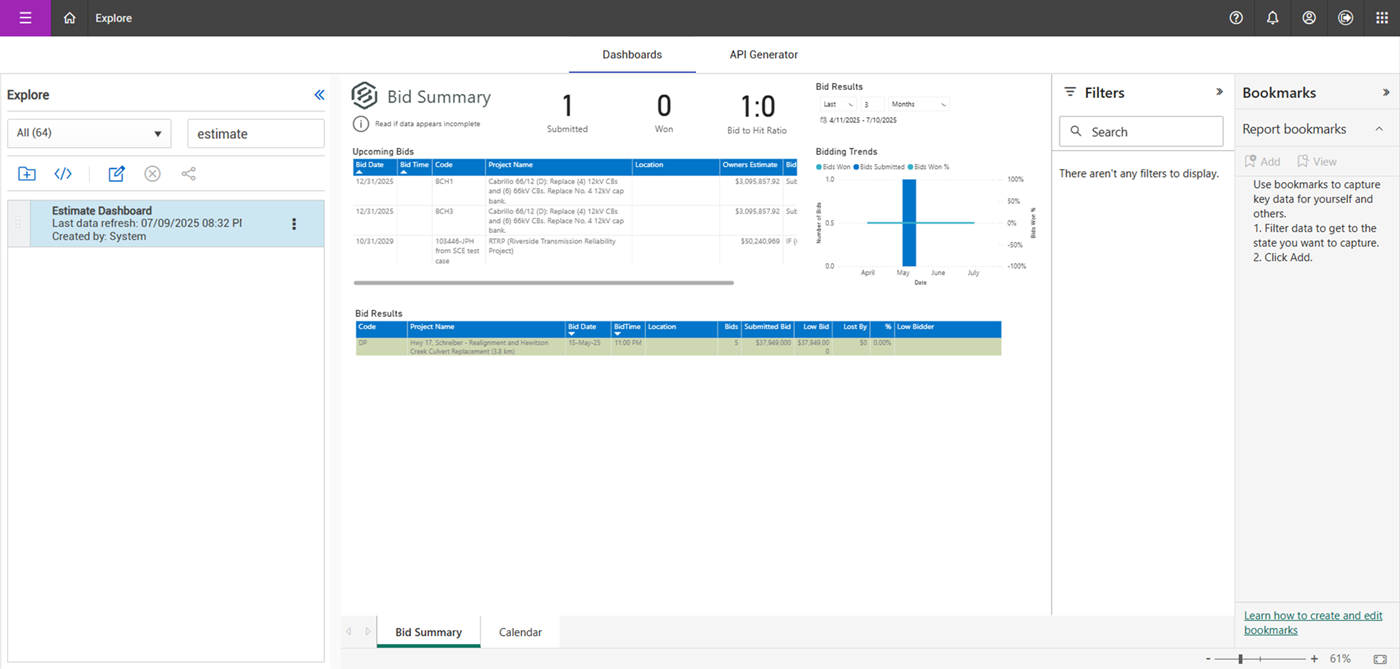Open the Months period dropdown
1400x669 pixels.
pos(918,104)
